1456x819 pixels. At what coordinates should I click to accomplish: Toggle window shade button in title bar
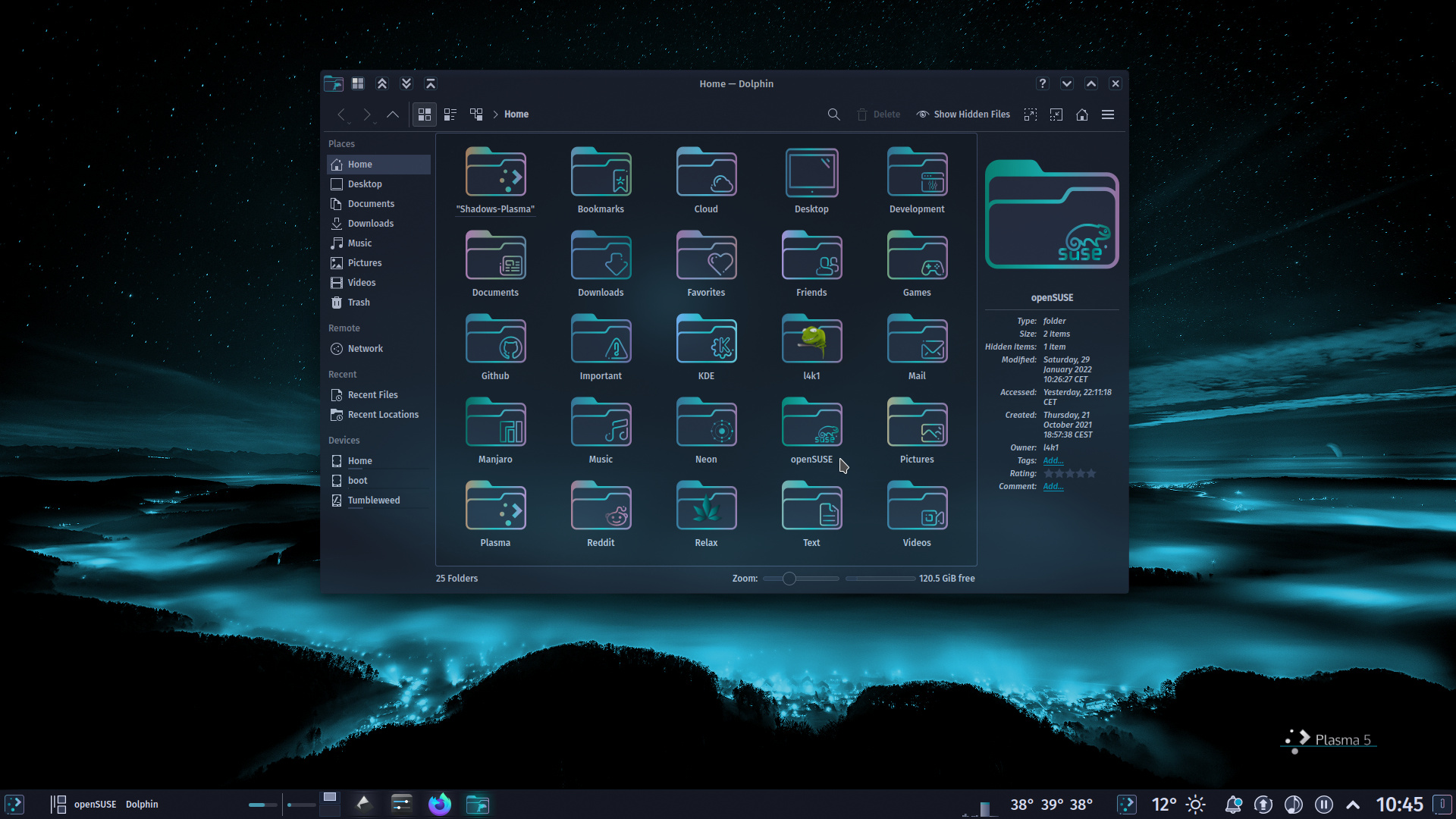[431, 83]
